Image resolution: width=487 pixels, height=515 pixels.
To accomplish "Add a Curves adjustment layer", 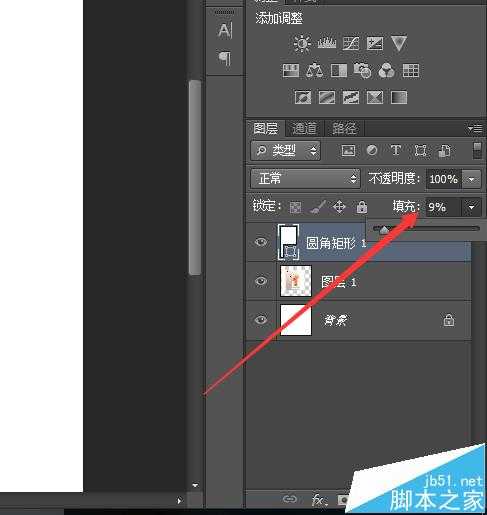I will coord(351,43).
